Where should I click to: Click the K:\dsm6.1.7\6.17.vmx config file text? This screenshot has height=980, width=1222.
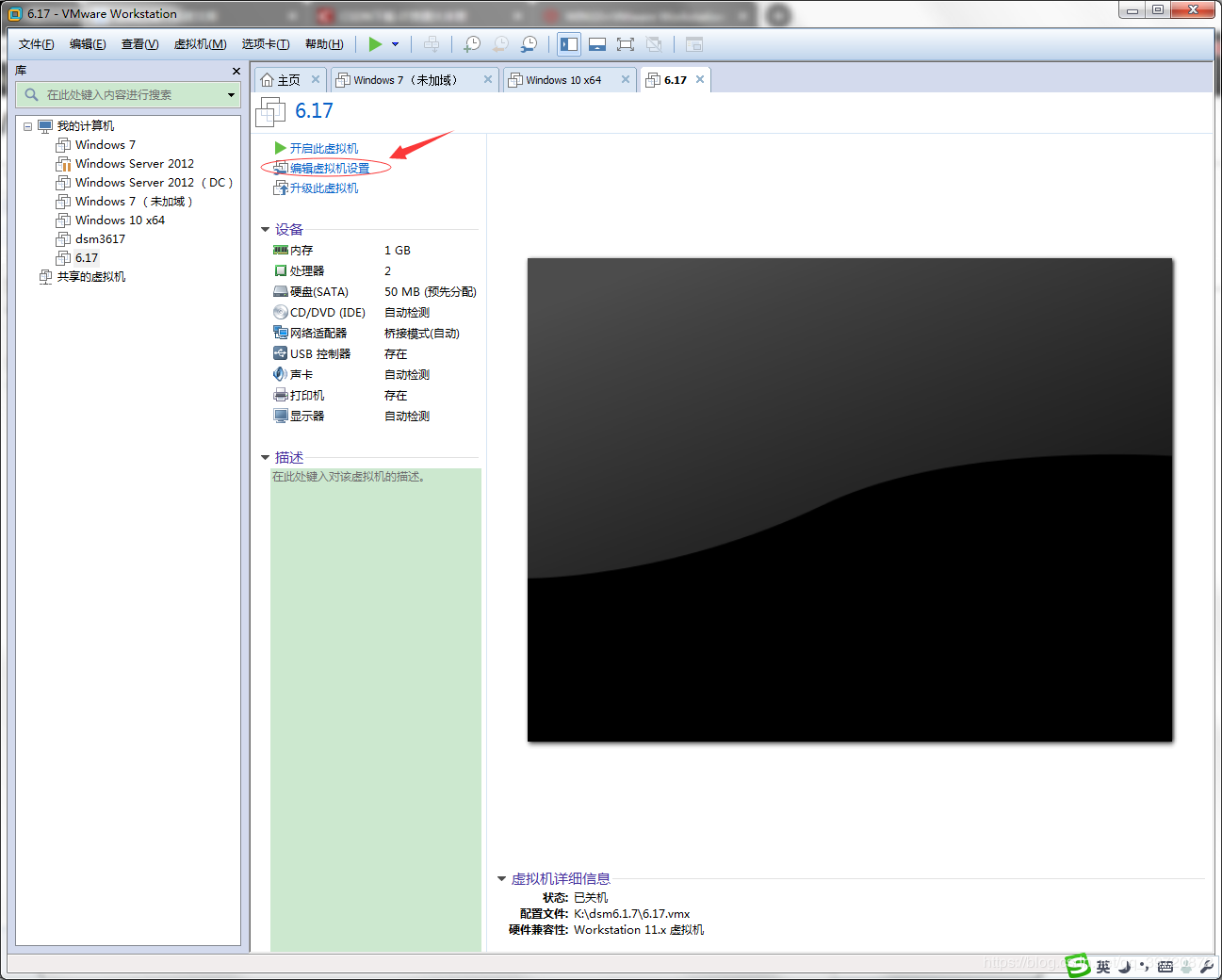tap(631, 914)
